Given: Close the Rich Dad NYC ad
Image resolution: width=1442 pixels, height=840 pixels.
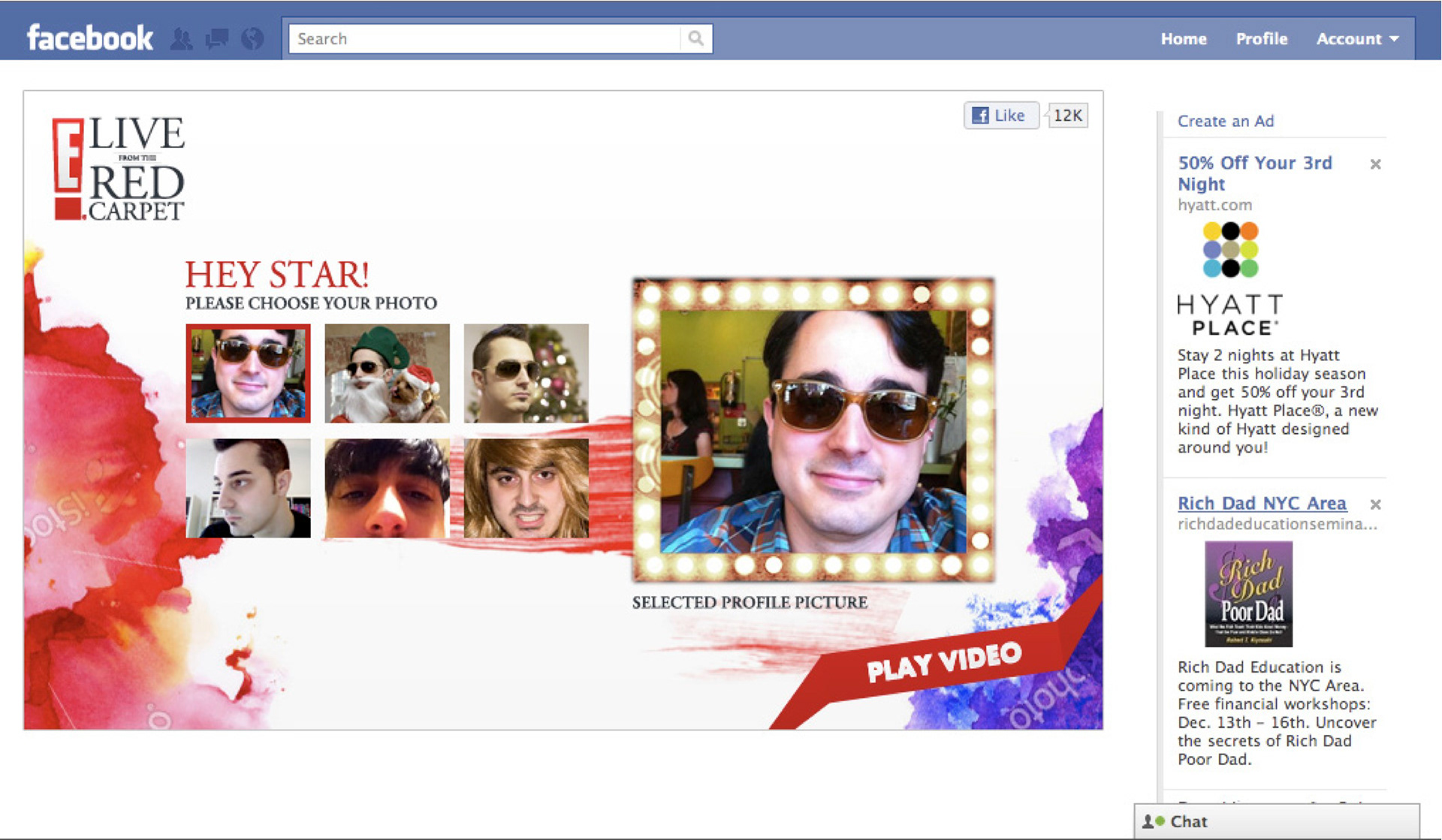Looking at the screenshot, I should click(x=1375, y=504).
